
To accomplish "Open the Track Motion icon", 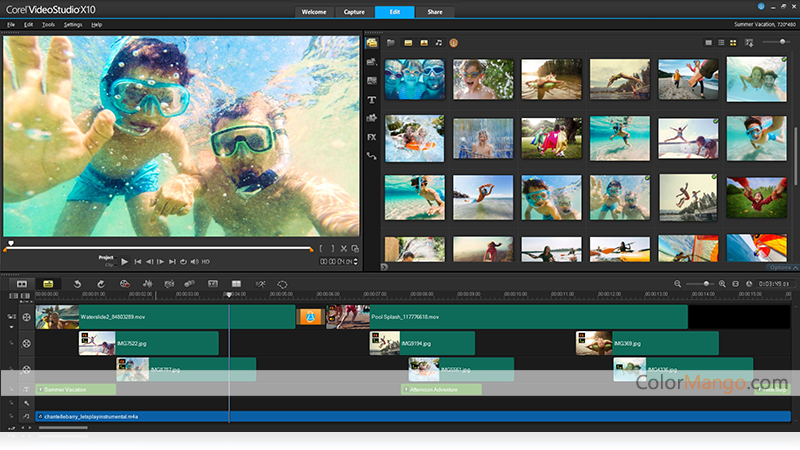I will tap(189, 284).
